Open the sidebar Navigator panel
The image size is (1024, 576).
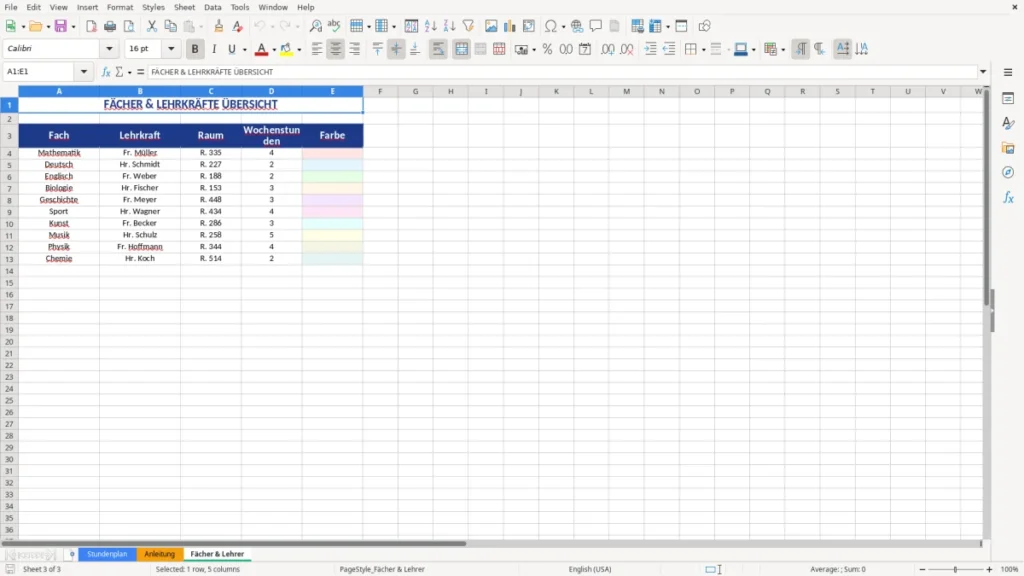1008,172
